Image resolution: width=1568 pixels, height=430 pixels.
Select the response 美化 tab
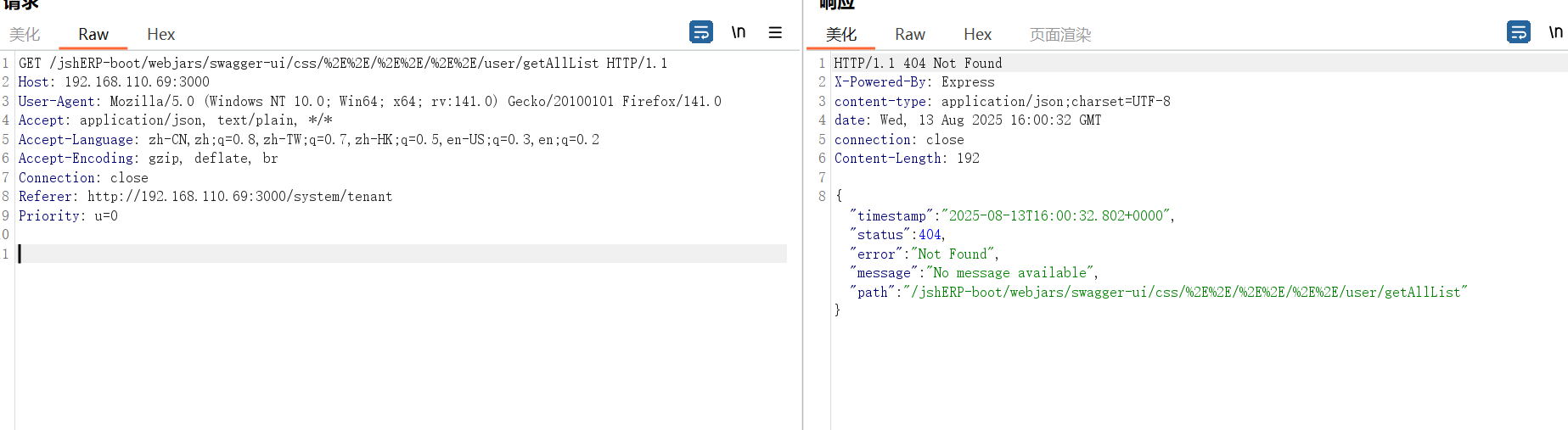pyautogui.click(x=841, y=35)
